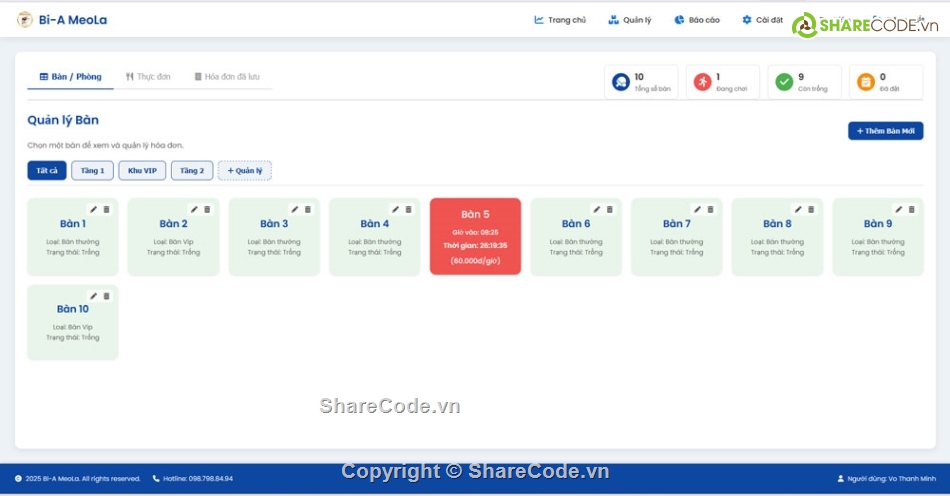Screen dimensions: 950x496
Task: Edit Bàn 10 using the pencil icon
Action: [93, 296]
